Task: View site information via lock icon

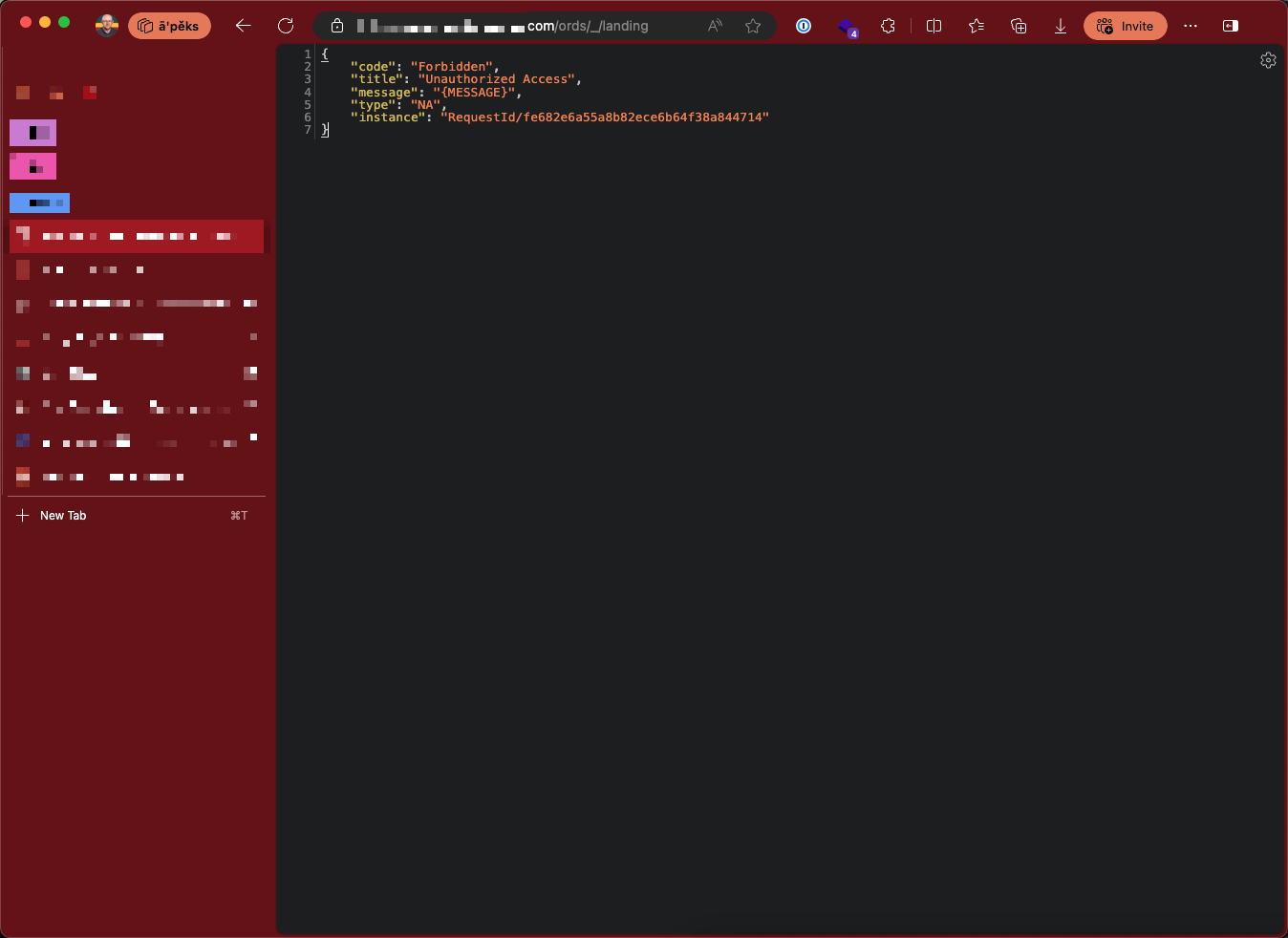Action: tap(337, 26)
